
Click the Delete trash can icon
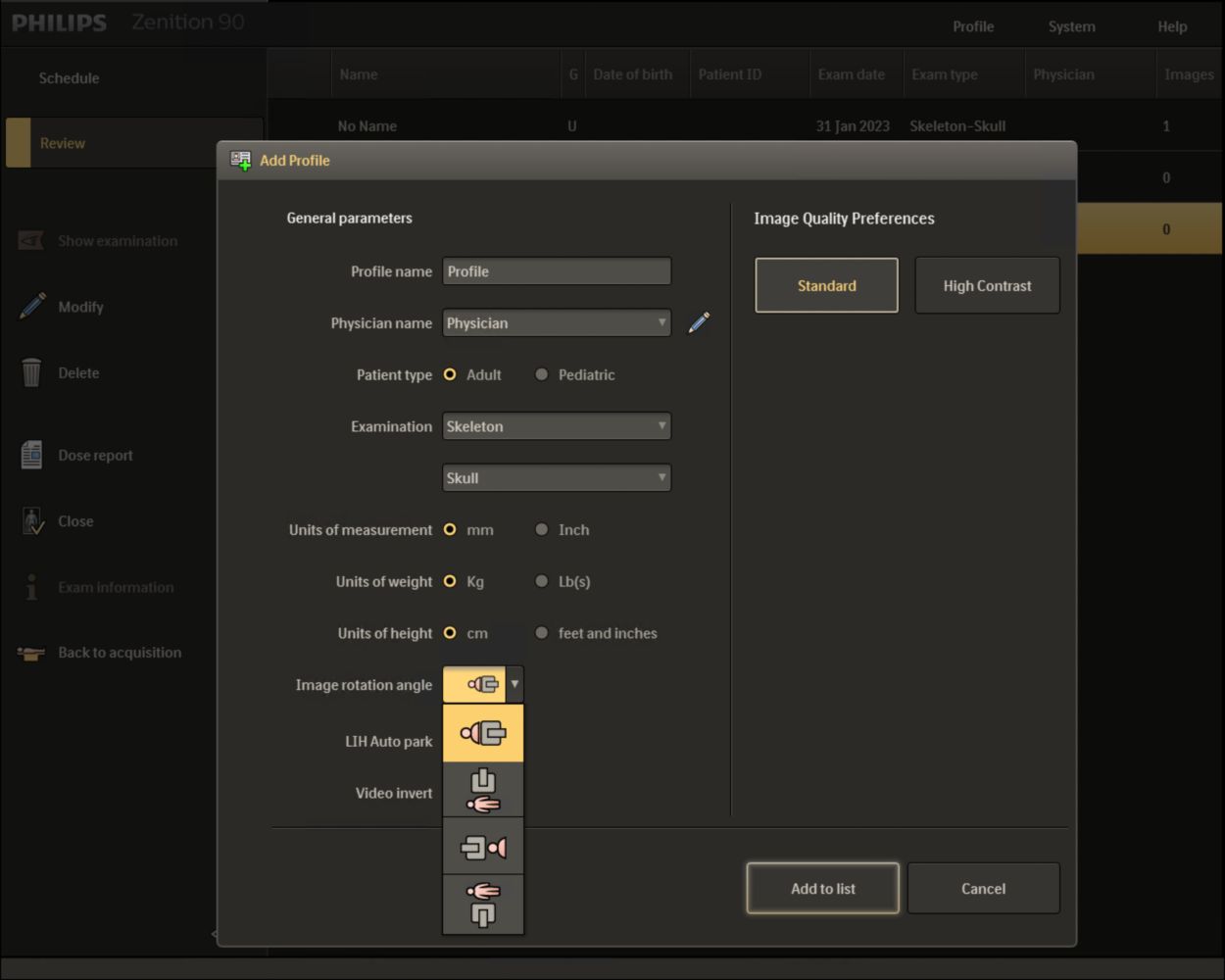click(31, 372)
